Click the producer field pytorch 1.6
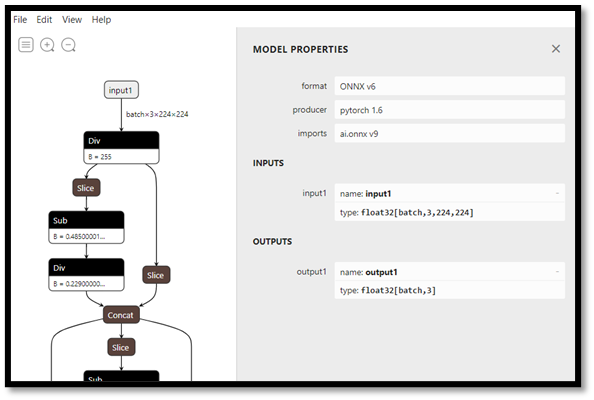This screenshot has width=594, height=400. point(450,110)
